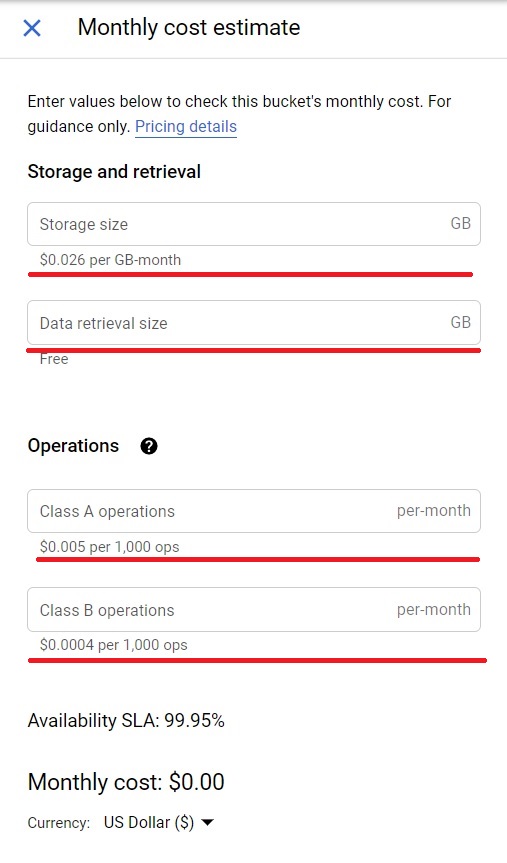Click the $0.0004 per 1,000 ops hint
507x863 pixels.
tap(113, 645)
